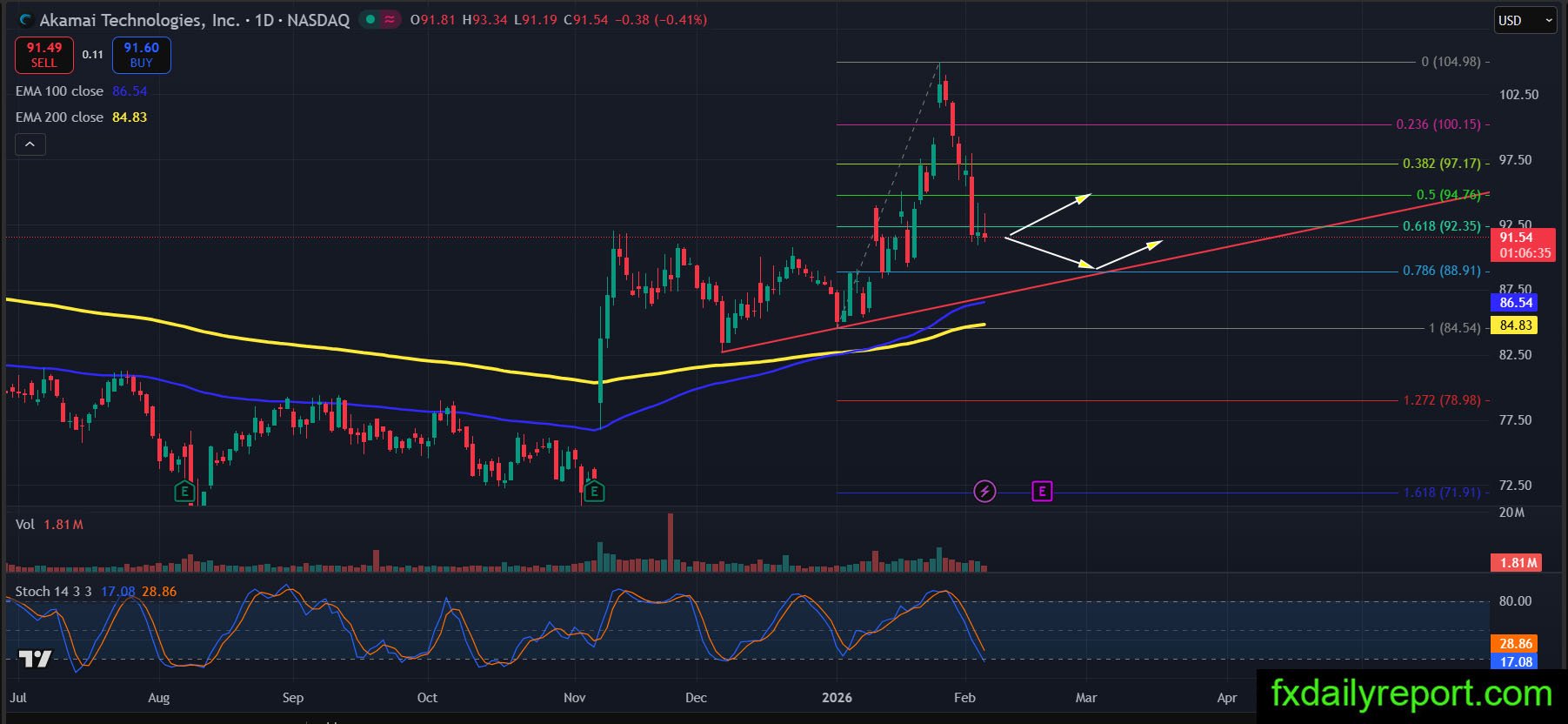Click the L91.19 low price value
Viewport: 1568px width, 724px height.
pos(535,20)
